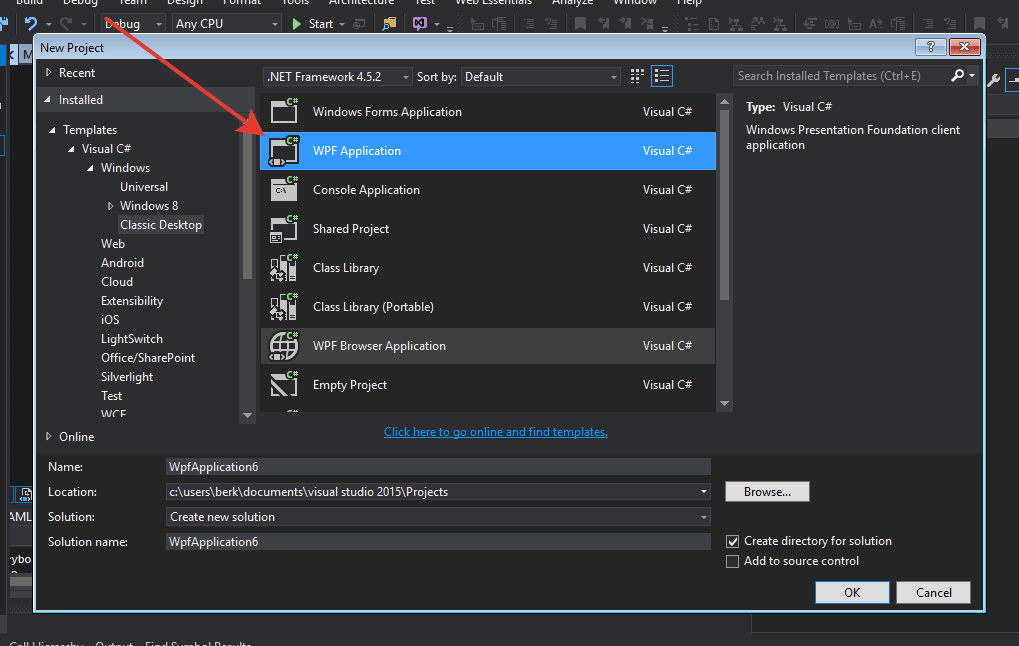The height and width of the screenshot is (646, 1019).
Task: Collapse the Windows tree node
Action: [90, 168]
